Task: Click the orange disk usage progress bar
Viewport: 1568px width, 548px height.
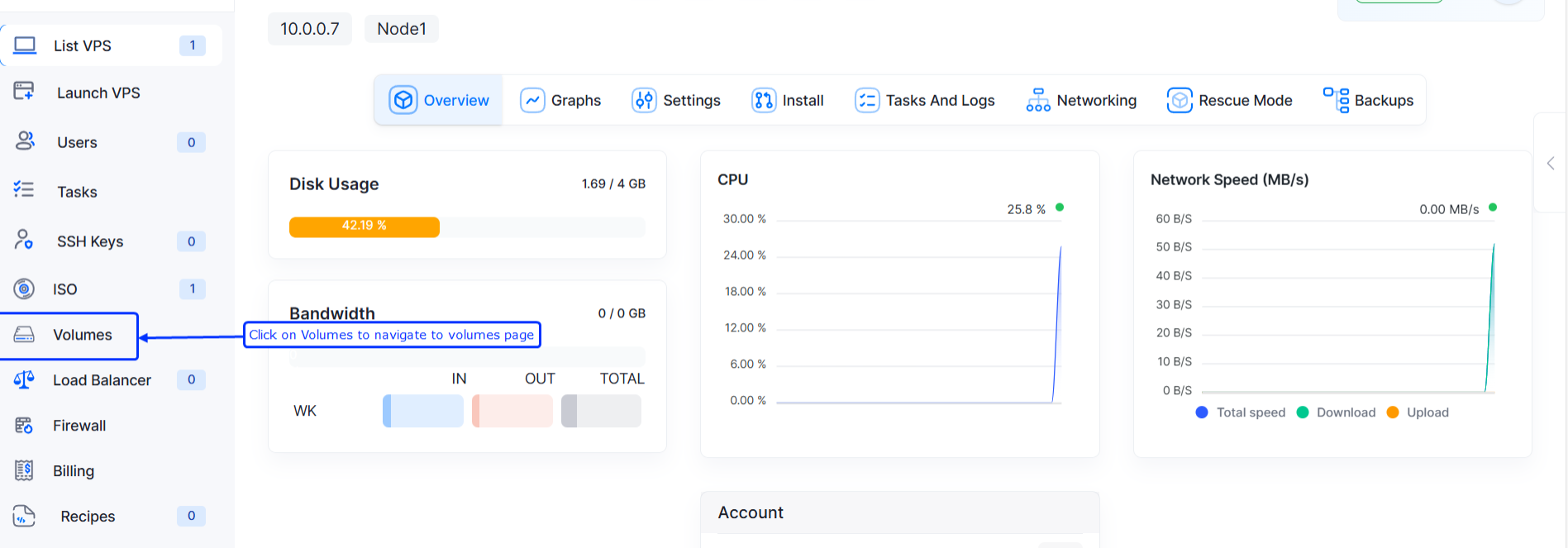Action: click(364, 226)
